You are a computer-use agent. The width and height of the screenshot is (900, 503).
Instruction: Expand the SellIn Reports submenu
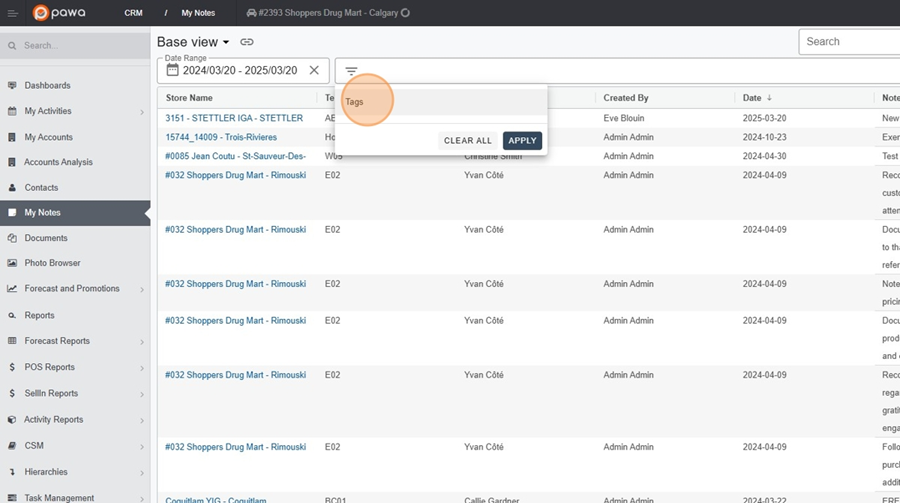pos(142,394)
